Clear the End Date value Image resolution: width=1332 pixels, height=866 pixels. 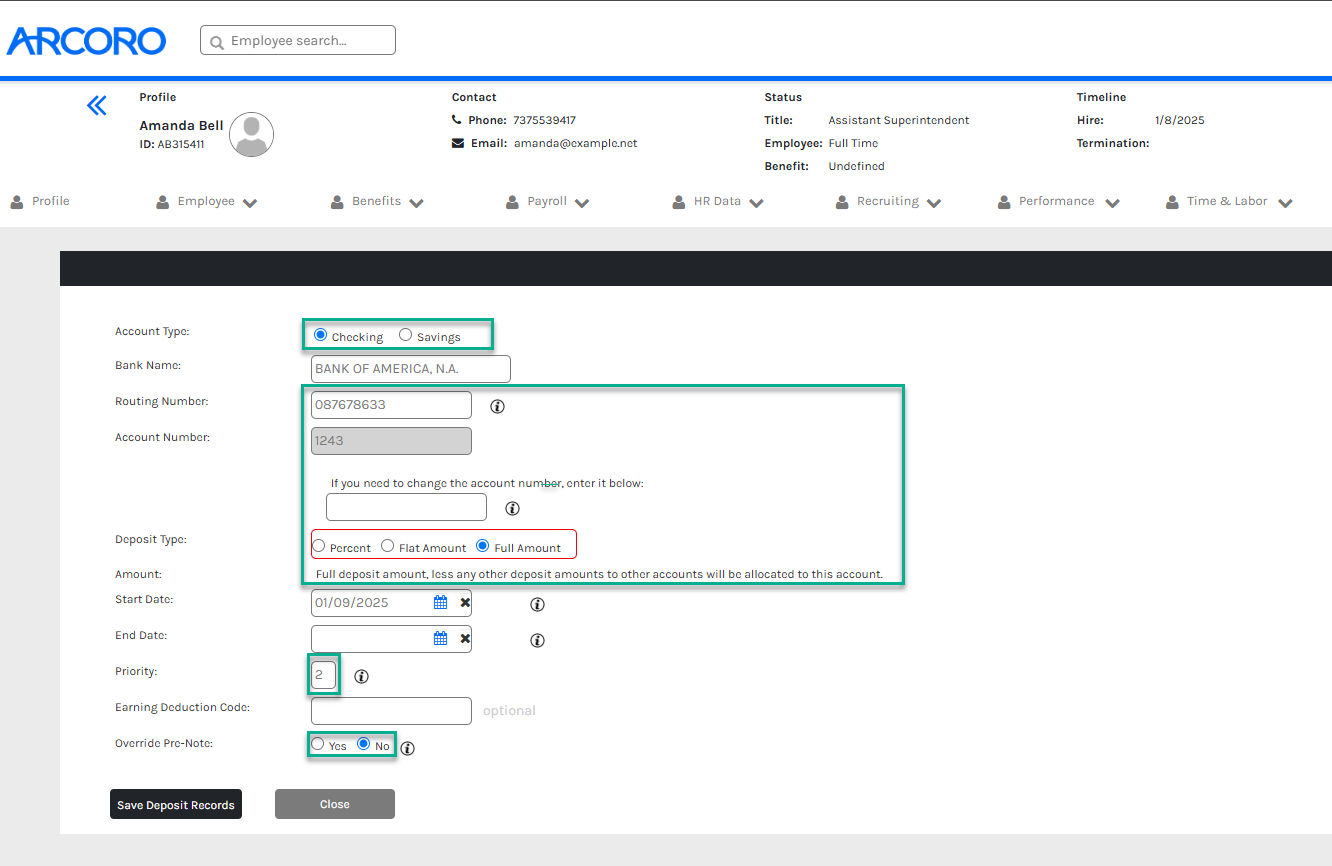click(x=464, y=638)
